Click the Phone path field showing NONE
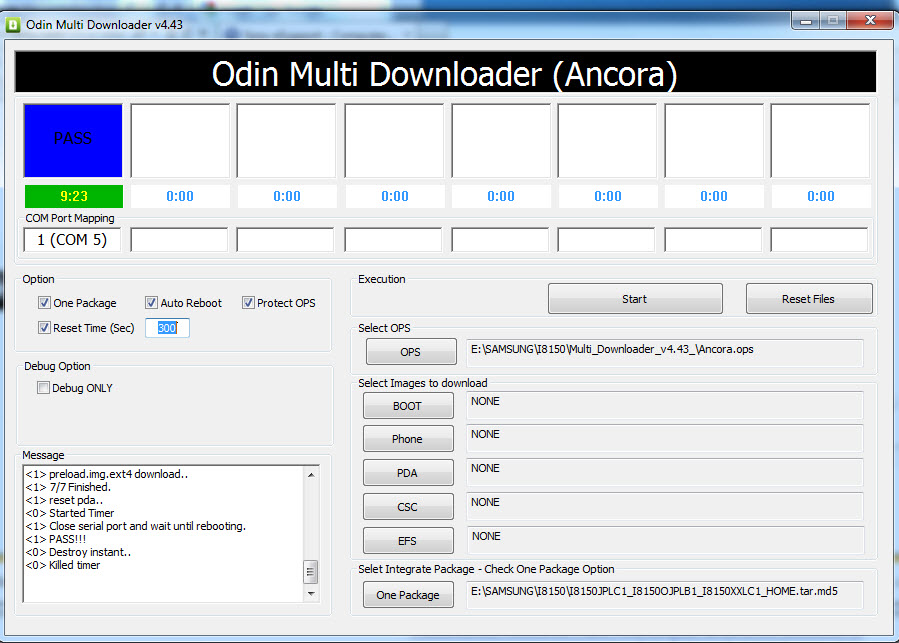This screenshot has height=643, width=899. tap(665, 439)
